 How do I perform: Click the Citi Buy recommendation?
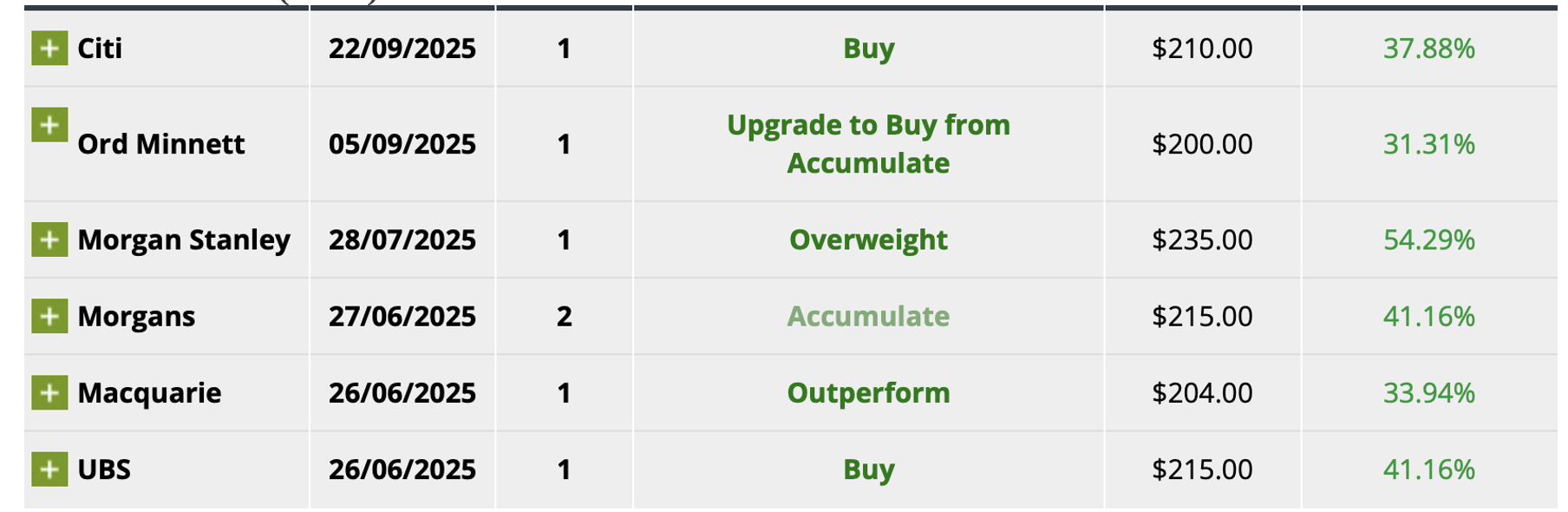tap(868, 49)
